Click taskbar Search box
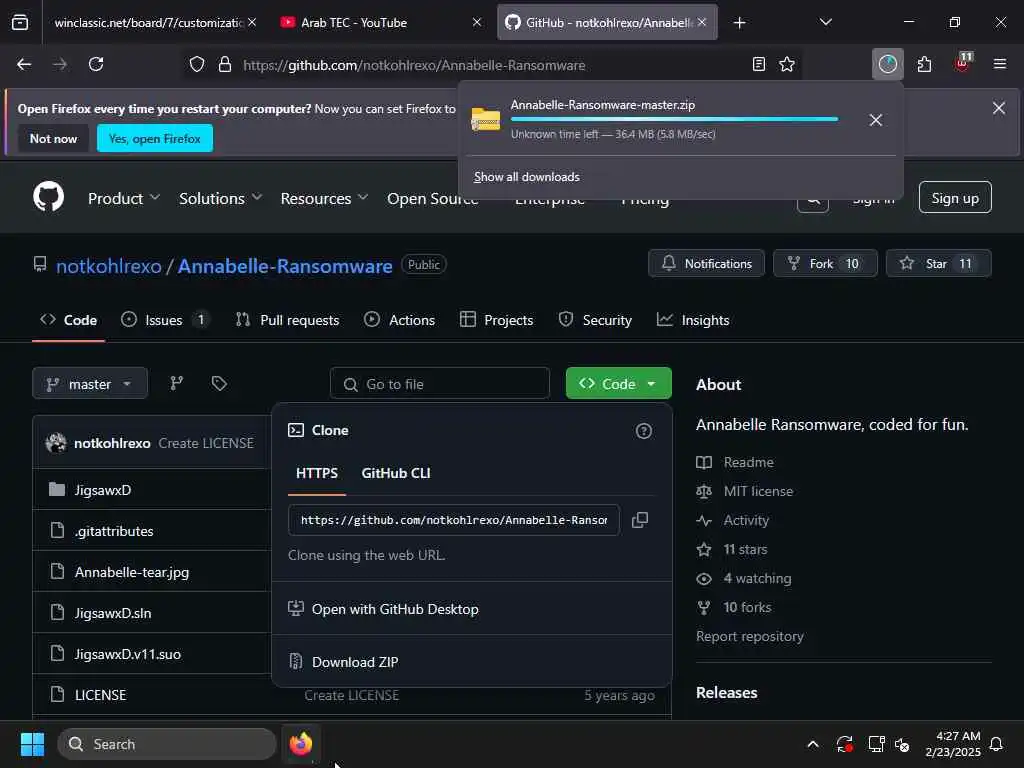The image size is (1024, 768). click(167, 744)
